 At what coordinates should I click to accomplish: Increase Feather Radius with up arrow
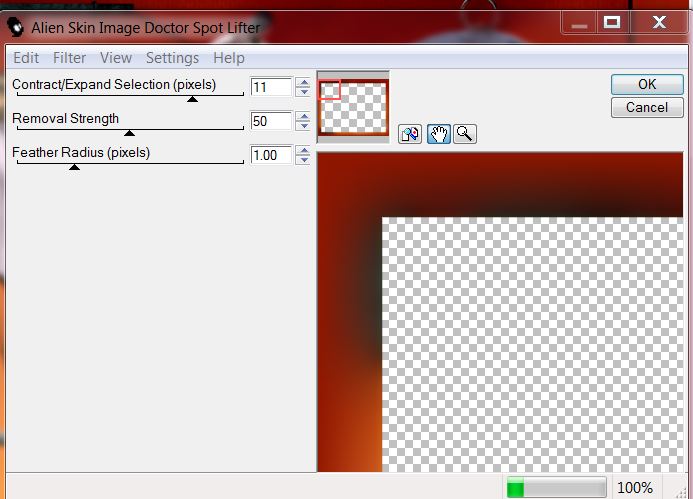pyautogui.click(x=303, y=150)
